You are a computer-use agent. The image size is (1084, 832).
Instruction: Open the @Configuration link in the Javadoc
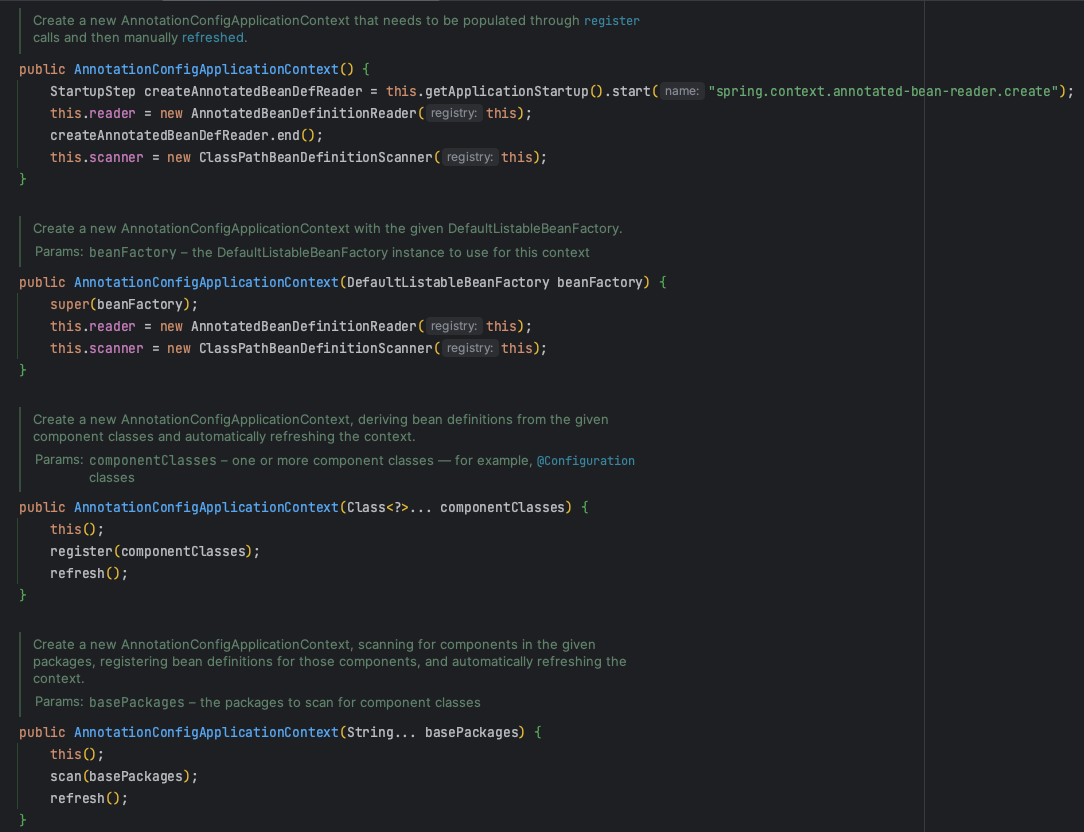click(587, 460)
